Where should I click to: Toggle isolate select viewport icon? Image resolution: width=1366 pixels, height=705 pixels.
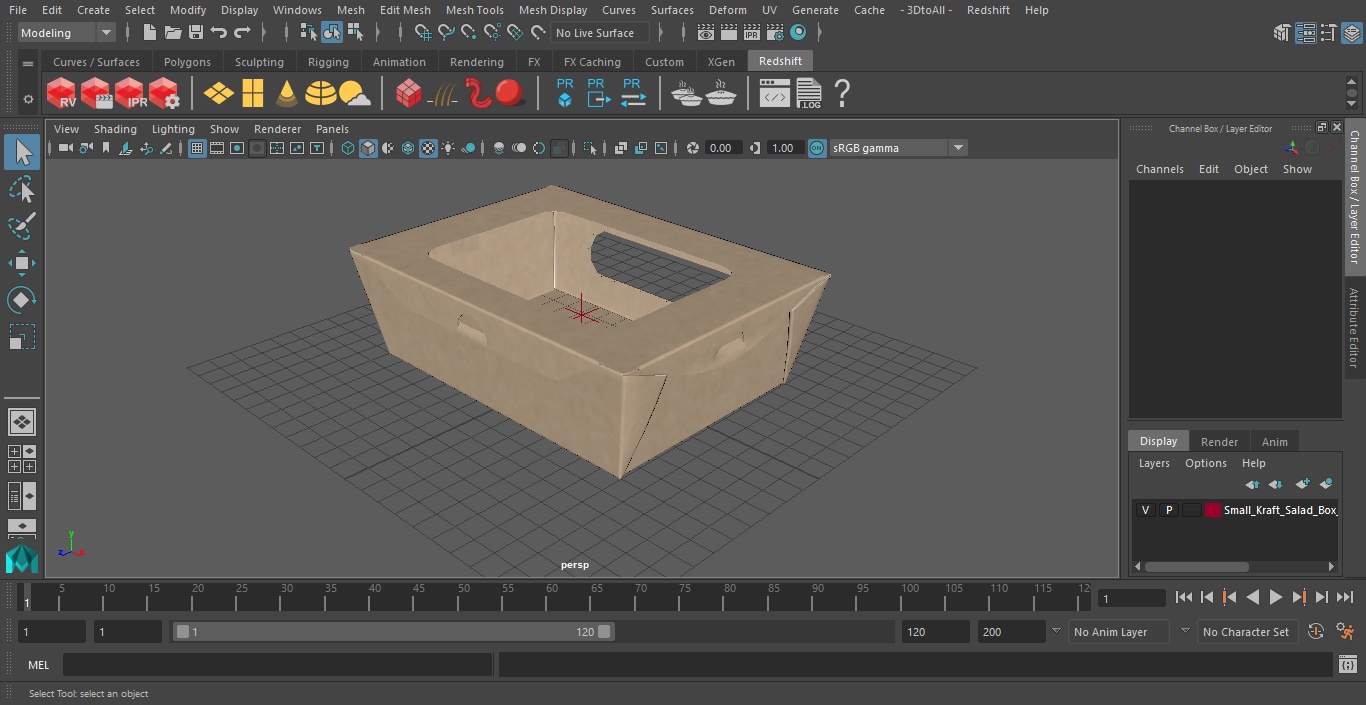pyautogui.click(x=590, y=148)
